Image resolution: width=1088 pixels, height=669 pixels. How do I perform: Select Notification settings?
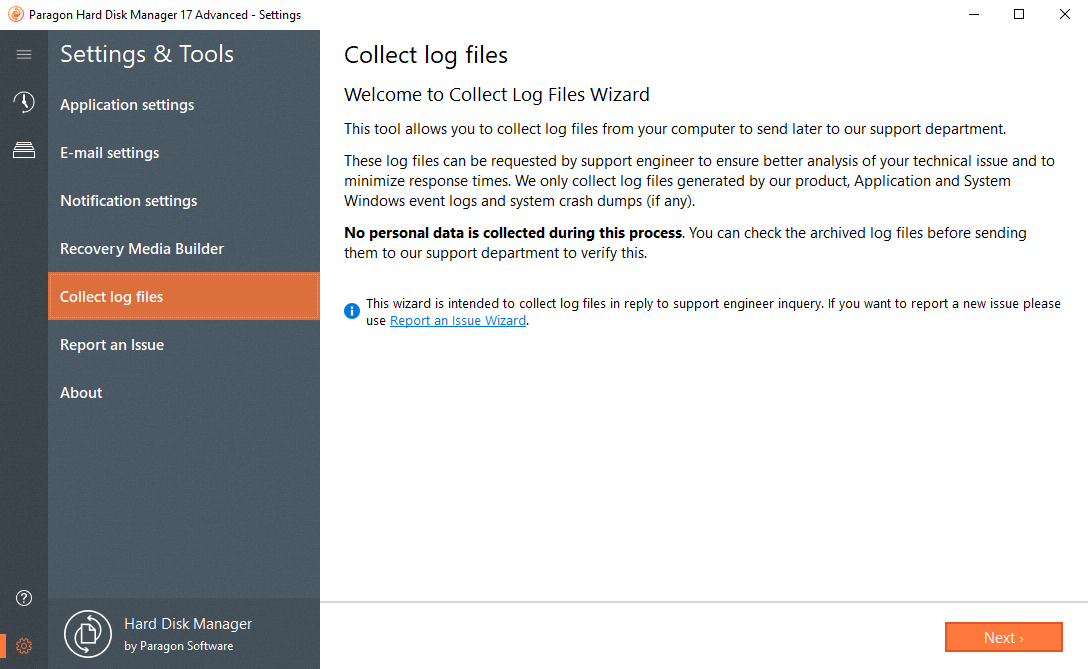(128, 200)
